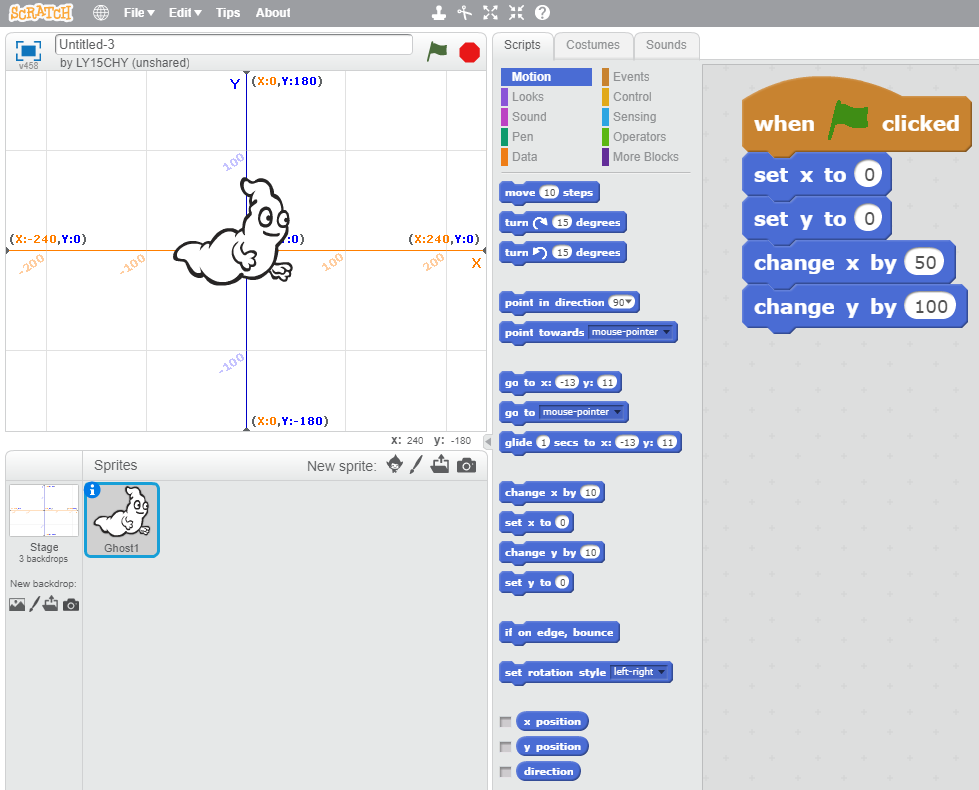The image size is (979, 790).
Task: Open the rotation style left-right dropdown
Action: click(662, 672)
